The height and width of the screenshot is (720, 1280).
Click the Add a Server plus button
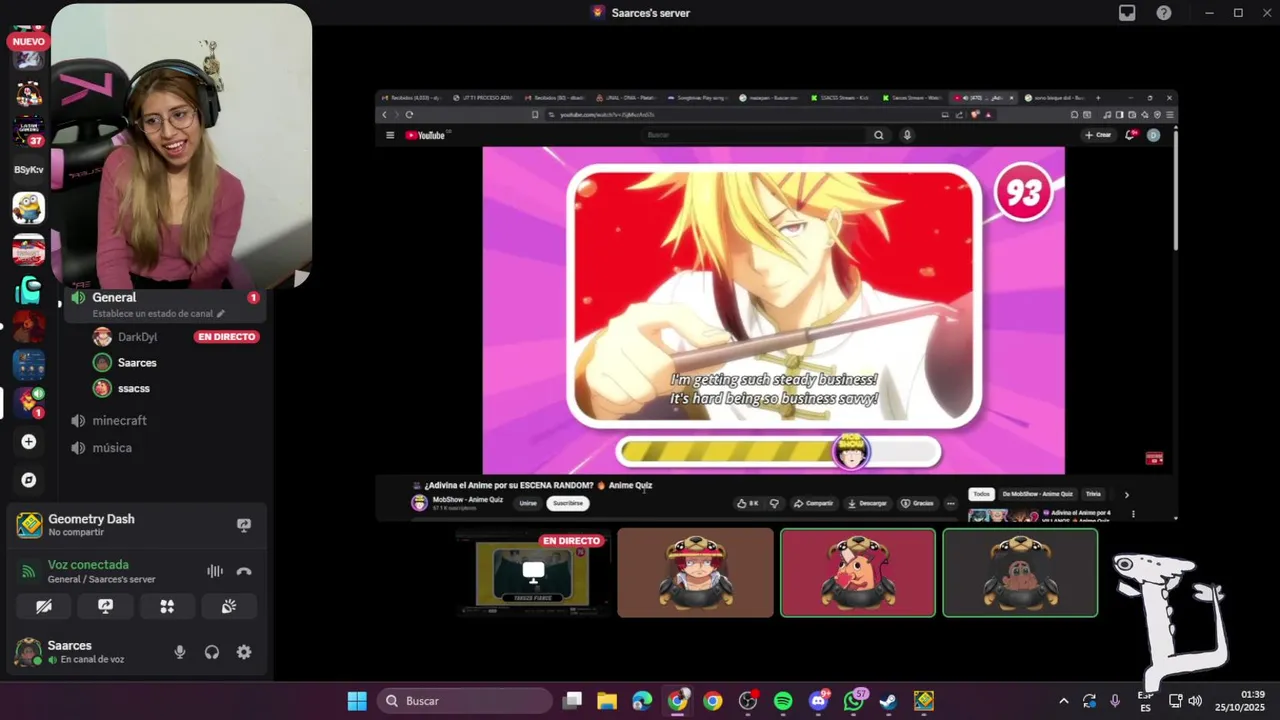coord(28,441)
